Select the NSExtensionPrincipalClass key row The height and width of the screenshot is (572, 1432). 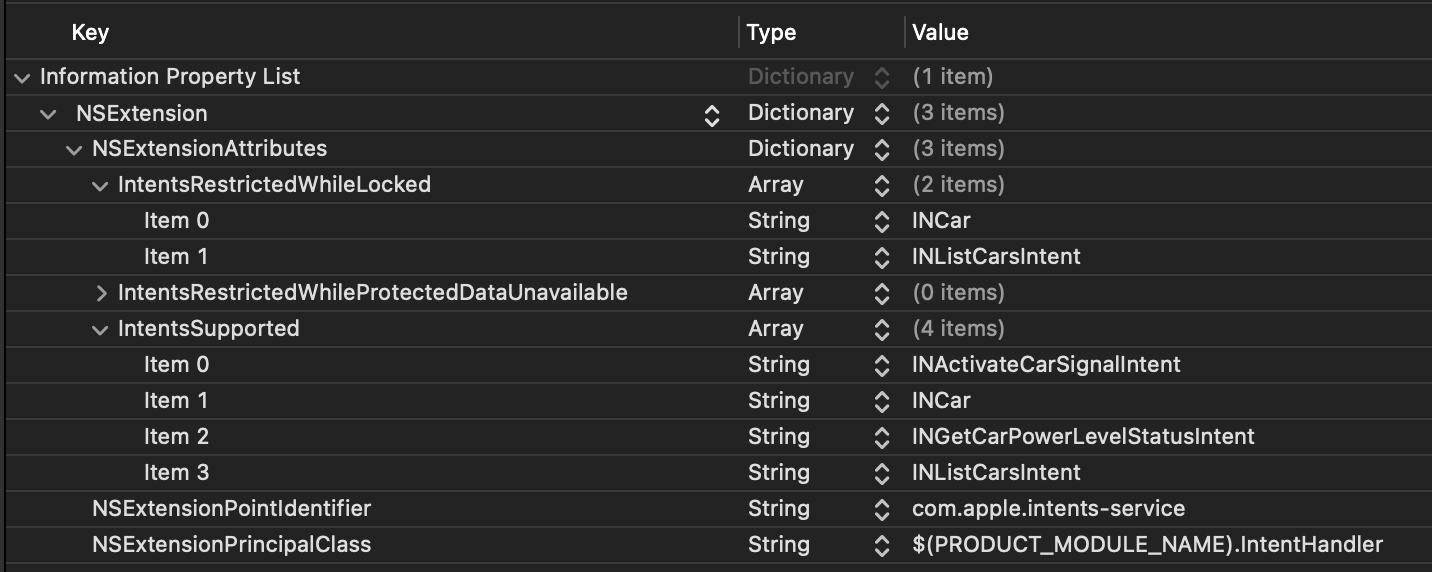pos(231,545)
